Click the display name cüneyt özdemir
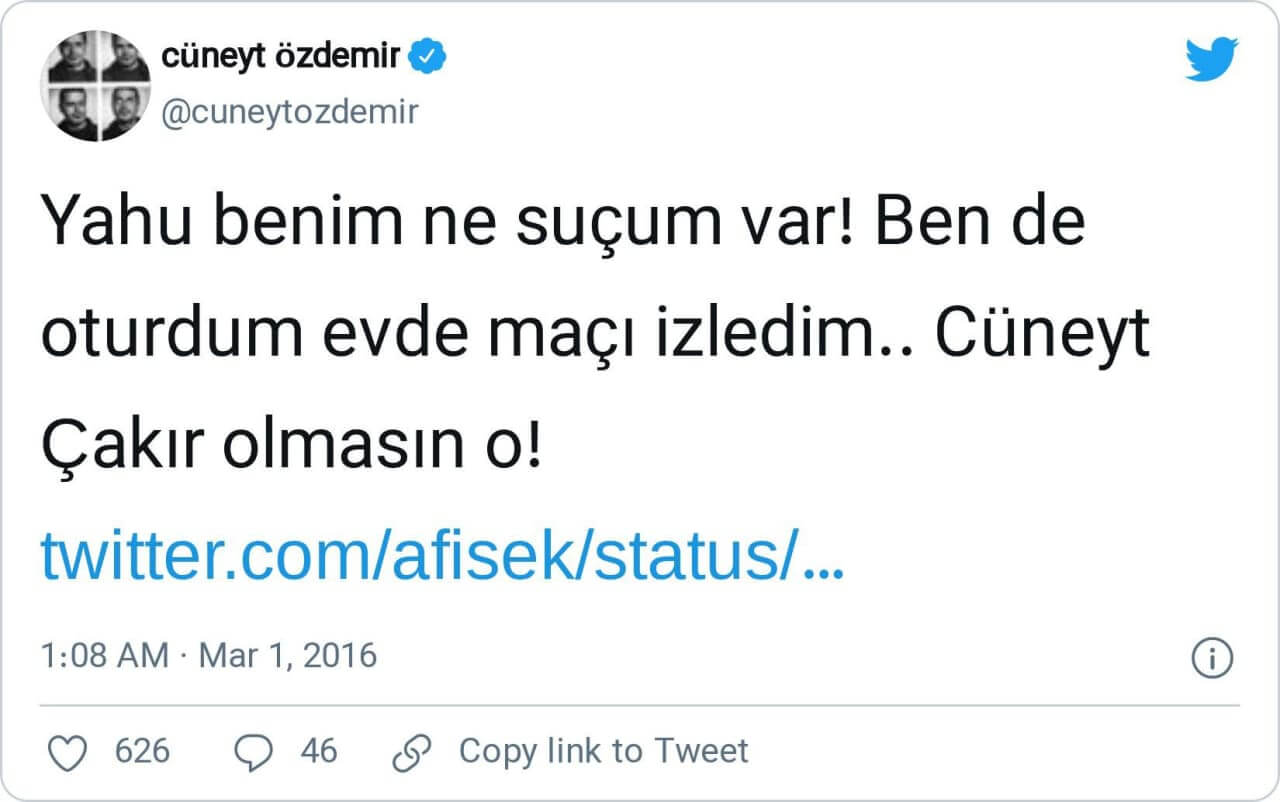 [281, 58]
